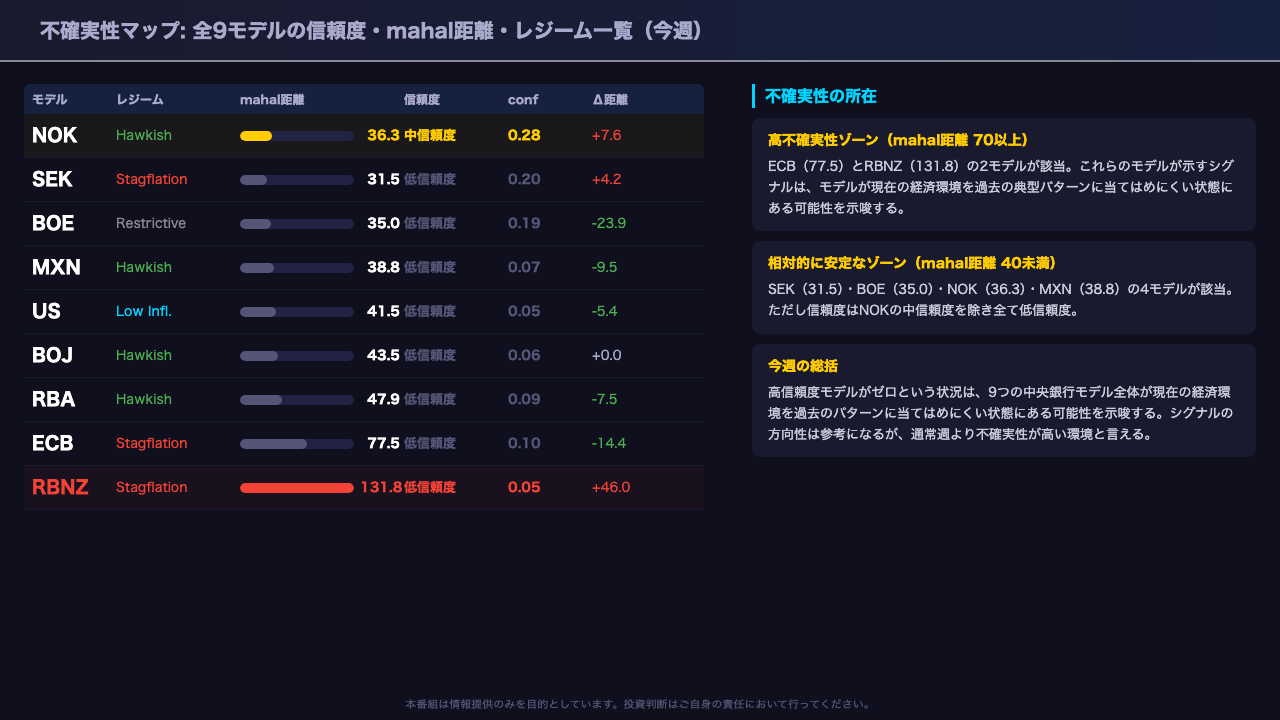
Task: Click the US model name
Action: (x=46, y=311)
